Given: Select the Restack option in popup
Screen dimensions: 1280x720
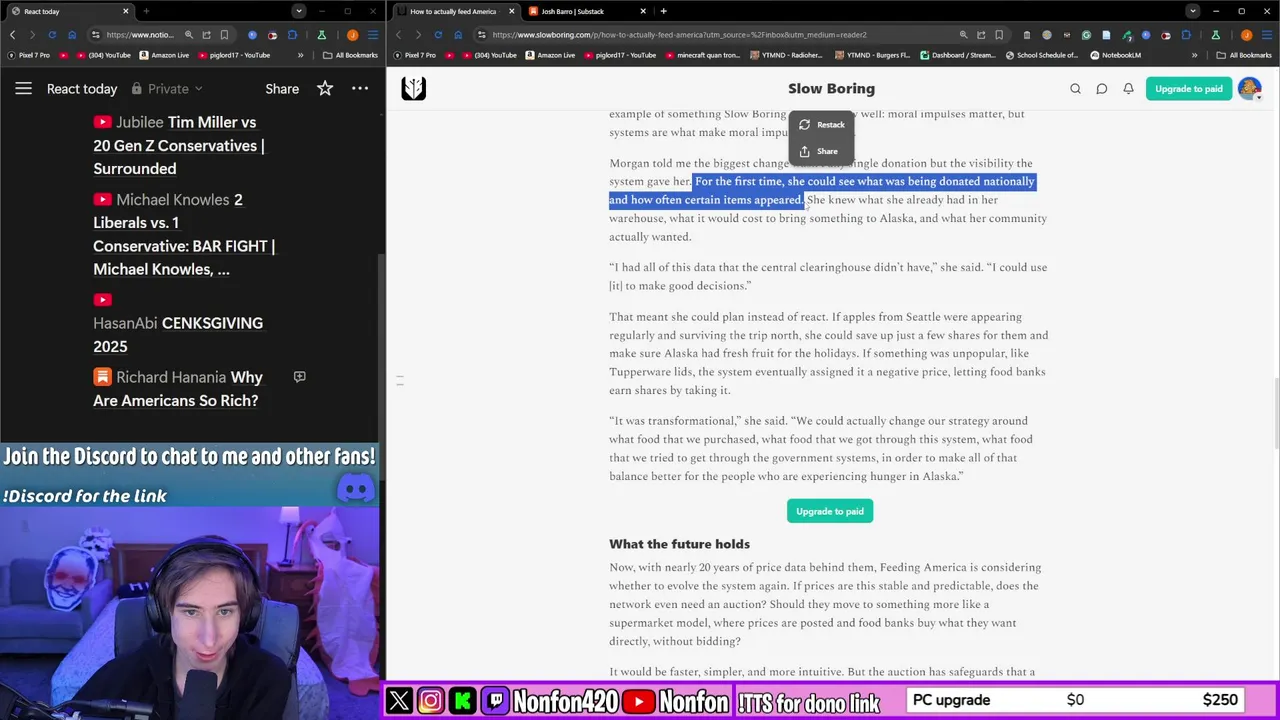Looking at the screenshot, I should click(822, 125).
